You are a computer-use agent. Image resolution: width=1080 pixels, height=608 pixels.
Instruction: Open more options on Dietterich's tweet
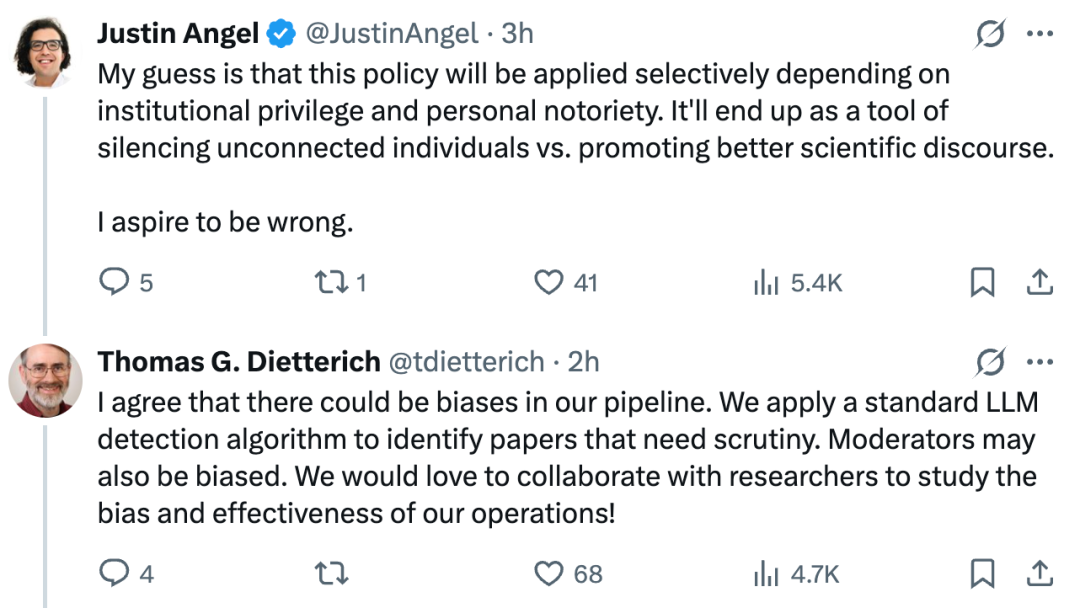click(x=1039, y=361)
